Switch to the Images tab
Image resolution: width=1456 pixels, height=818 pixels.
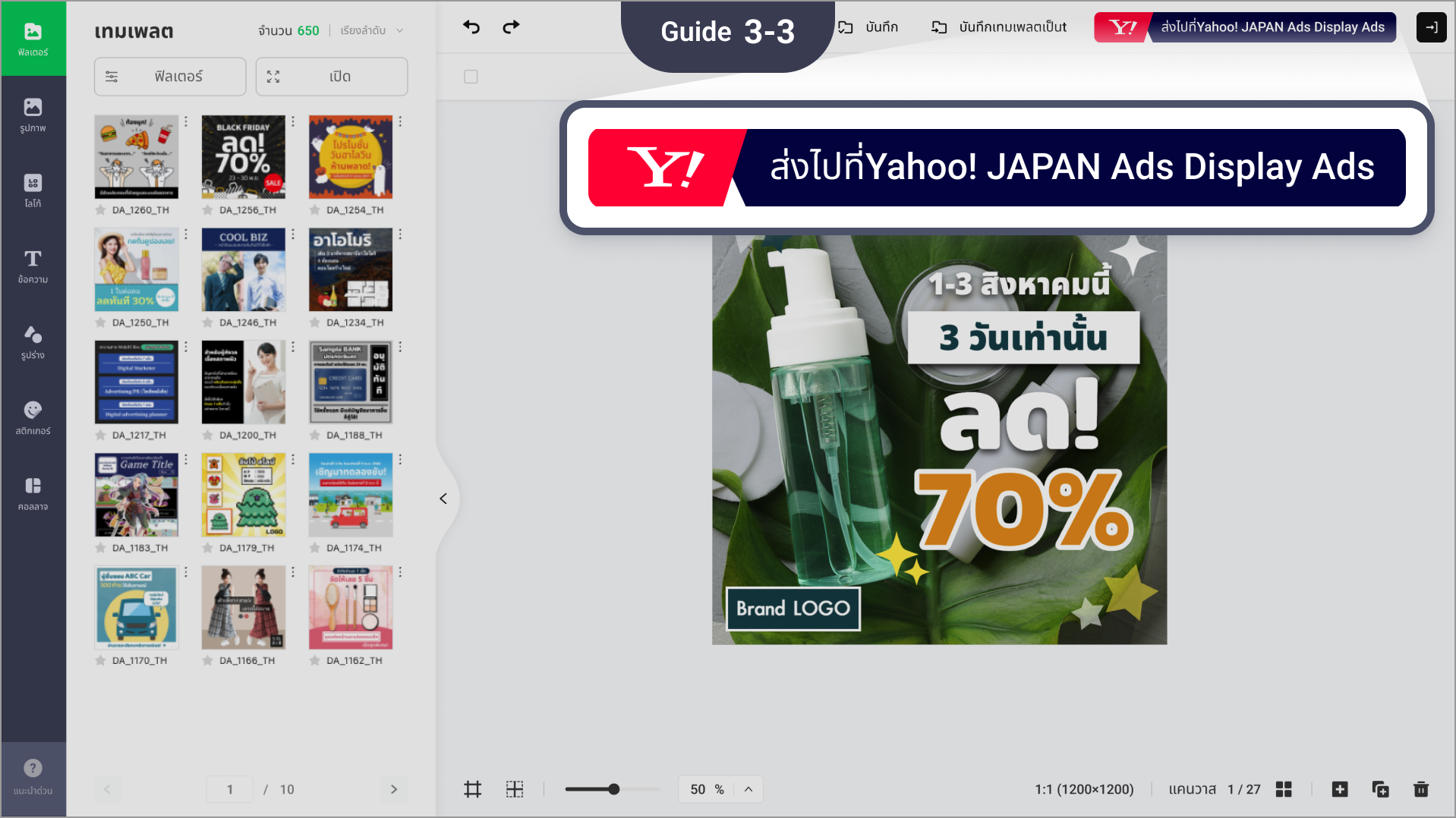coord(33,115)
